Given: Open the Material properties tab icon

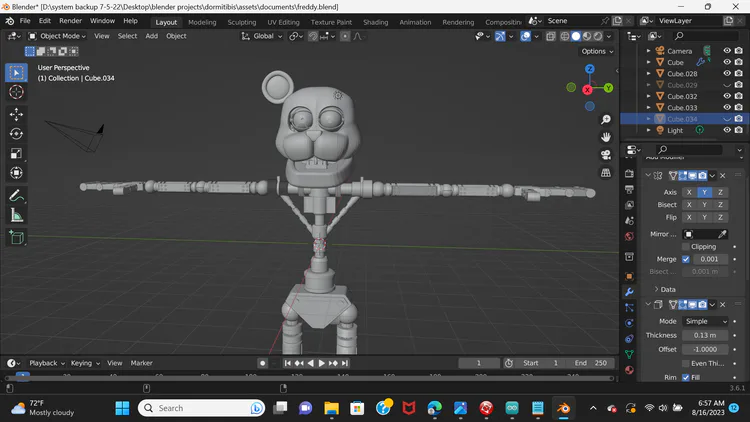Looking at the screenshot, I should (629, 370).
